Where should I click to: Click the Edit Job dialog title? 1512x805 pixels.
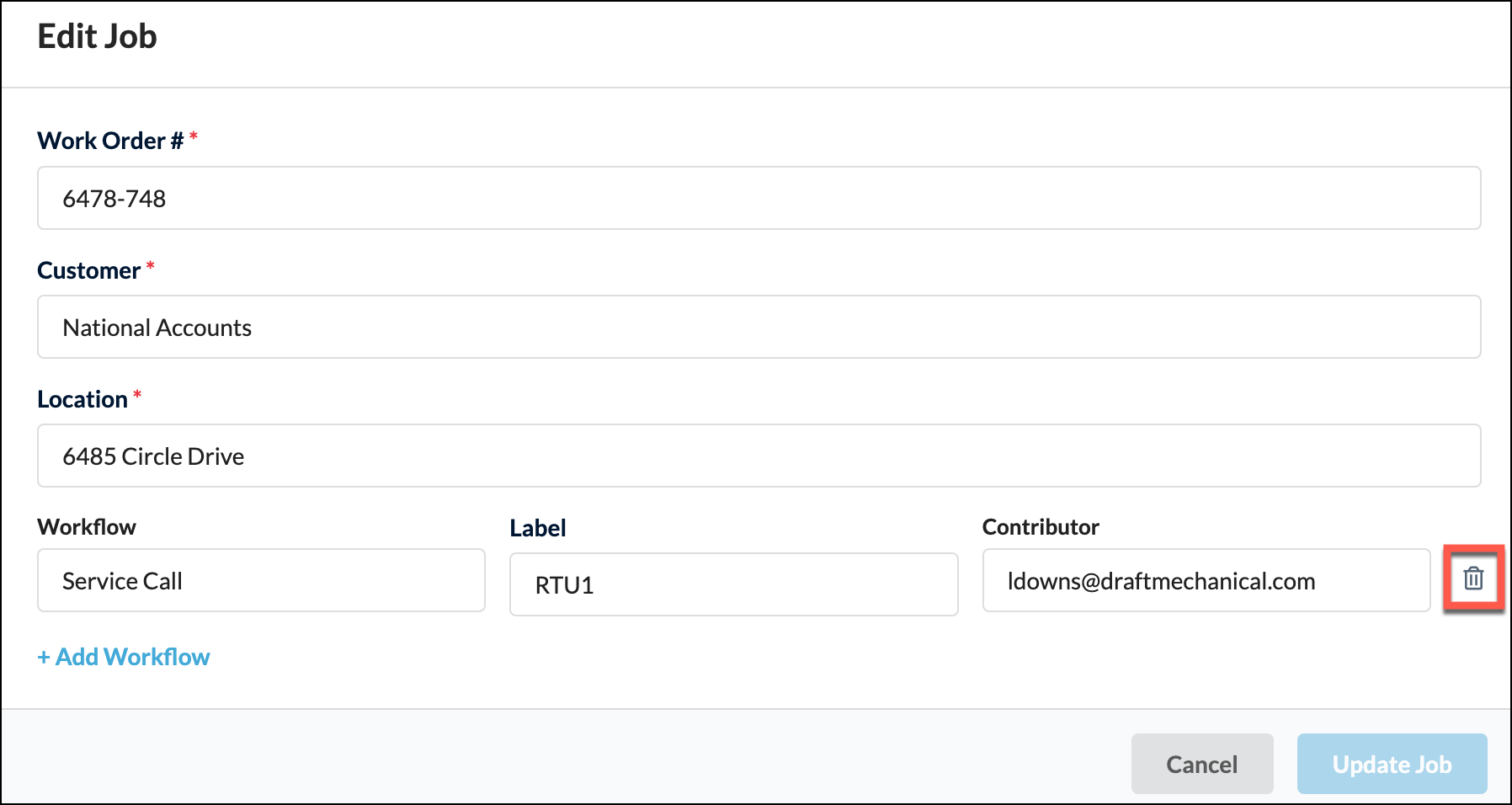click(x=96, y=35)
